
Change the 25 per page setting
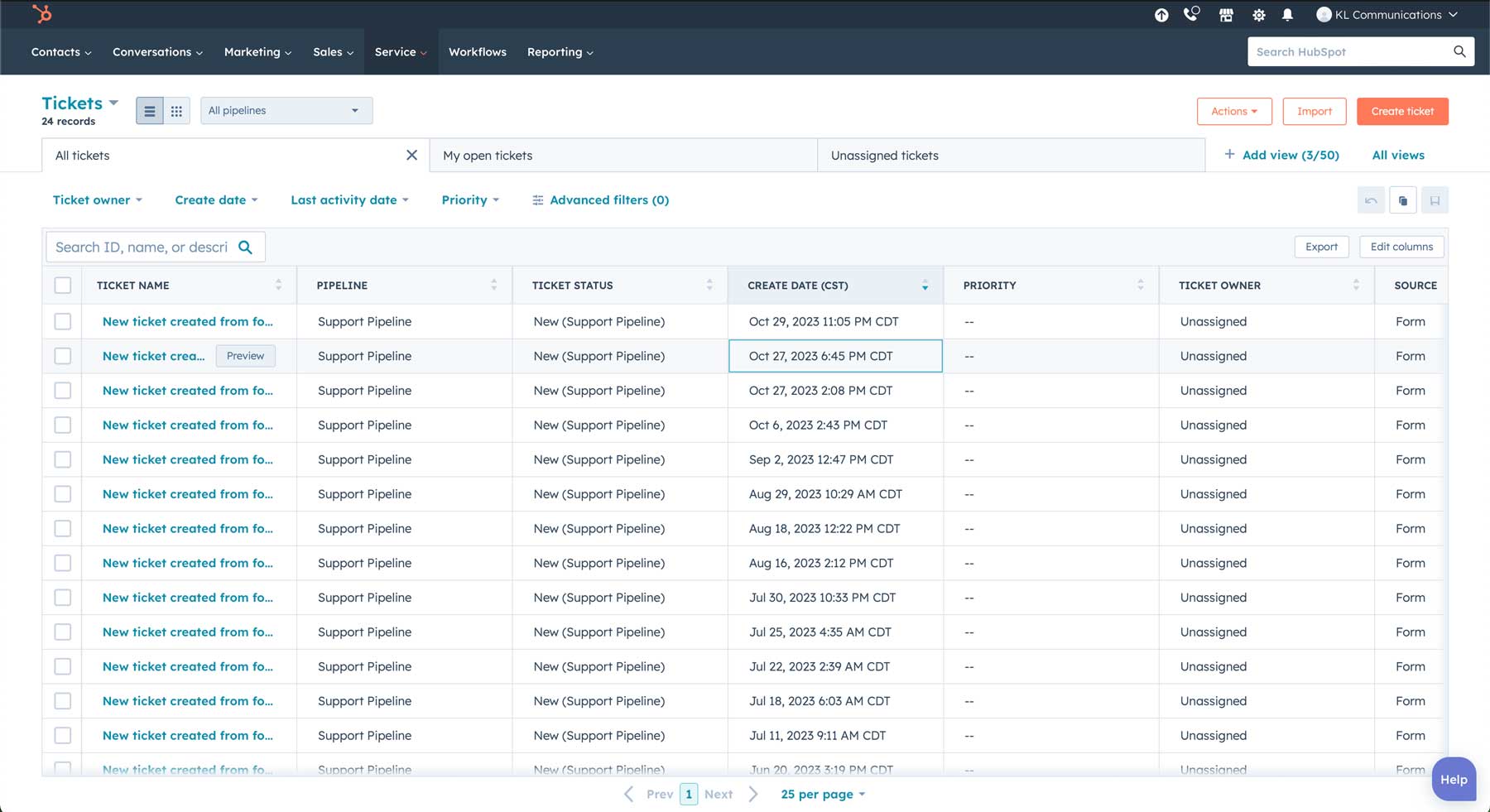822,794
